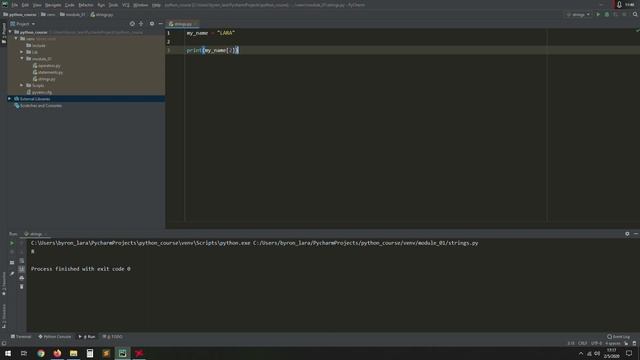Open the Event Log

click(x=619, y=337)
